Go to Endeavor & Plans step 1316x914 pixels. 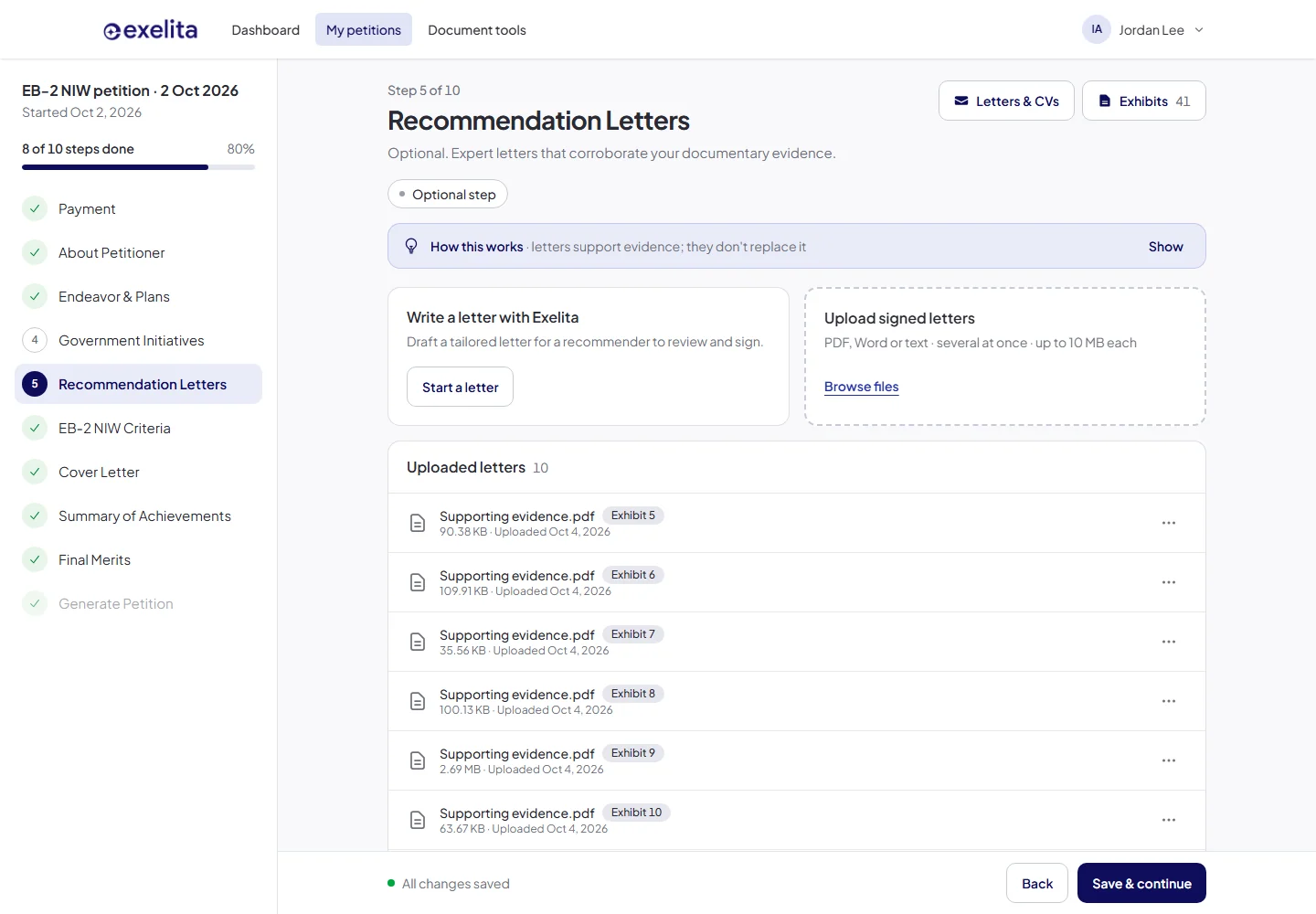click(x=138, y=297)
